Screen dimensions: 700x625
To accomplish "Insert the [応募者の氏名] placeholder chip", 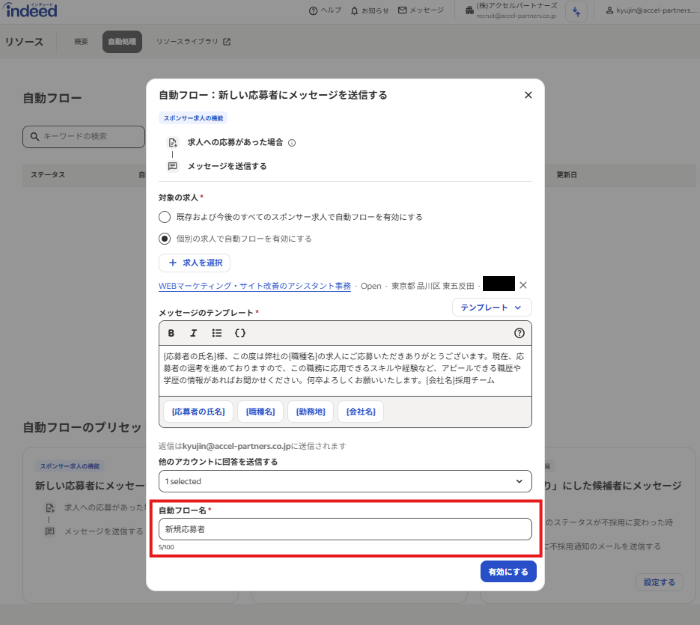I will [199, 411].
